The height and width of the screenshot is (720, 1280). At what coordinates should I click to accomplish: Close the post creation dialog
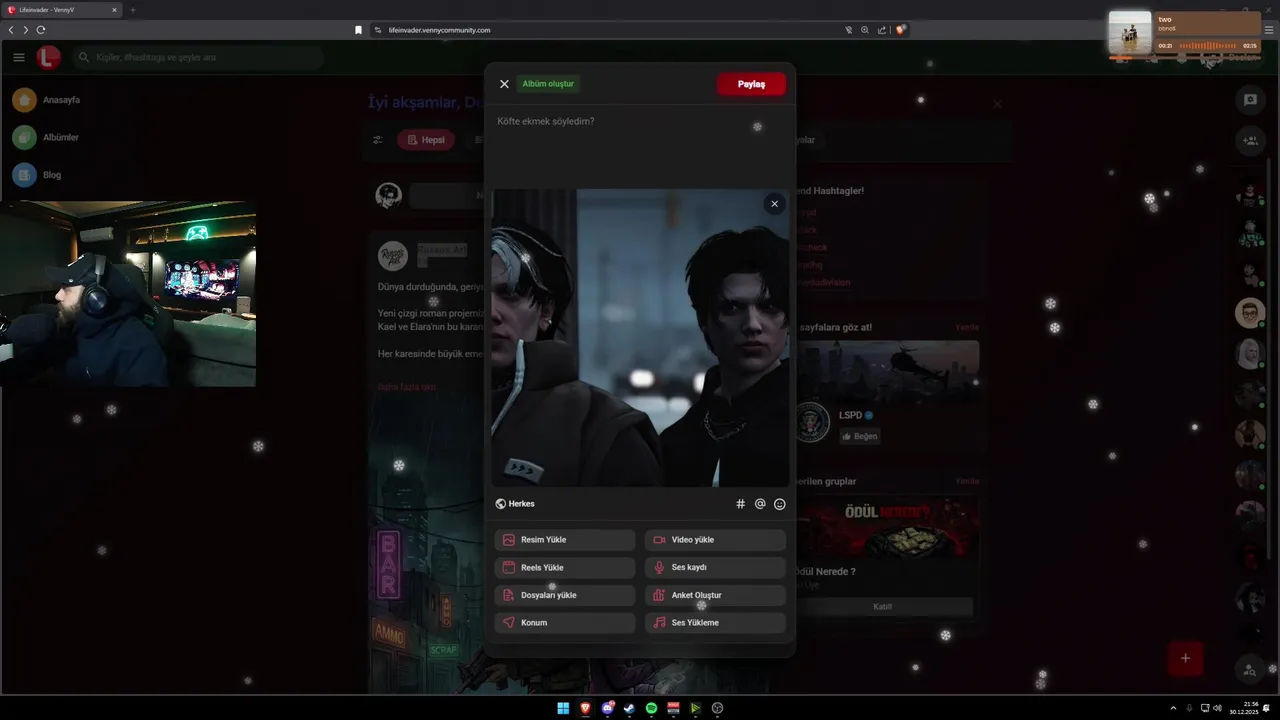(504, 84)
